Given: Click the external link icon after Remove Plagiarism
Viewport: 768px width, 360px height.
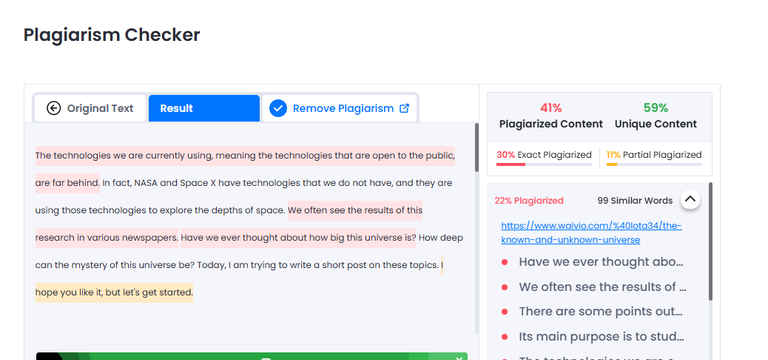Looking at the screenshot, I should pyautogui.click(x=404, y=108).
